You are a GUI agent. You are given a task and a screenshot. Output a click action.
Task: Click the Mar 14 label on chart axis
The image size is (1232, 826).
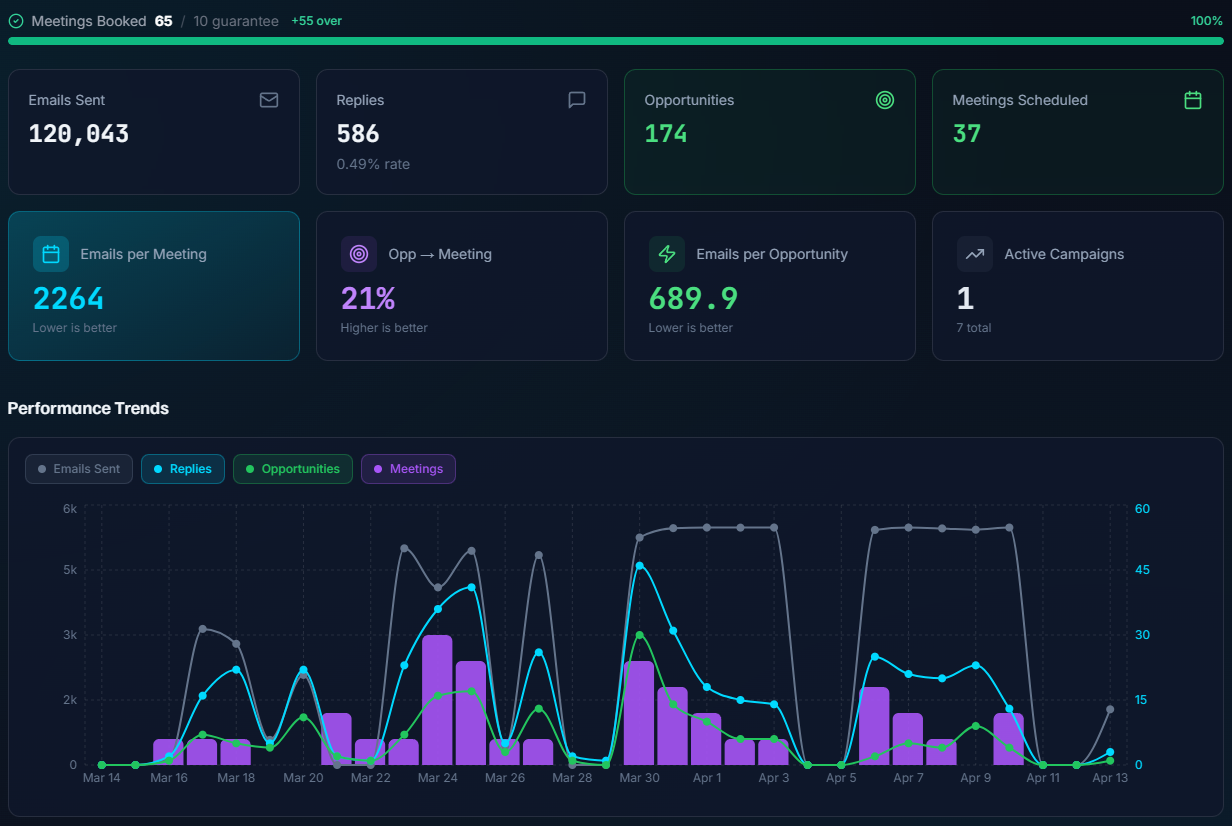101,778
